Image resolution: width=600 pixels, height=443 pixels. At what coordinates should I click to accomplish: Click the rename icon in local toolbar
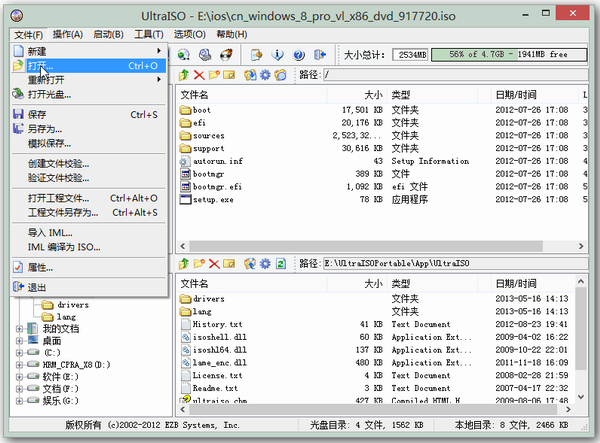pyautogui.click(x=229, y=264)
